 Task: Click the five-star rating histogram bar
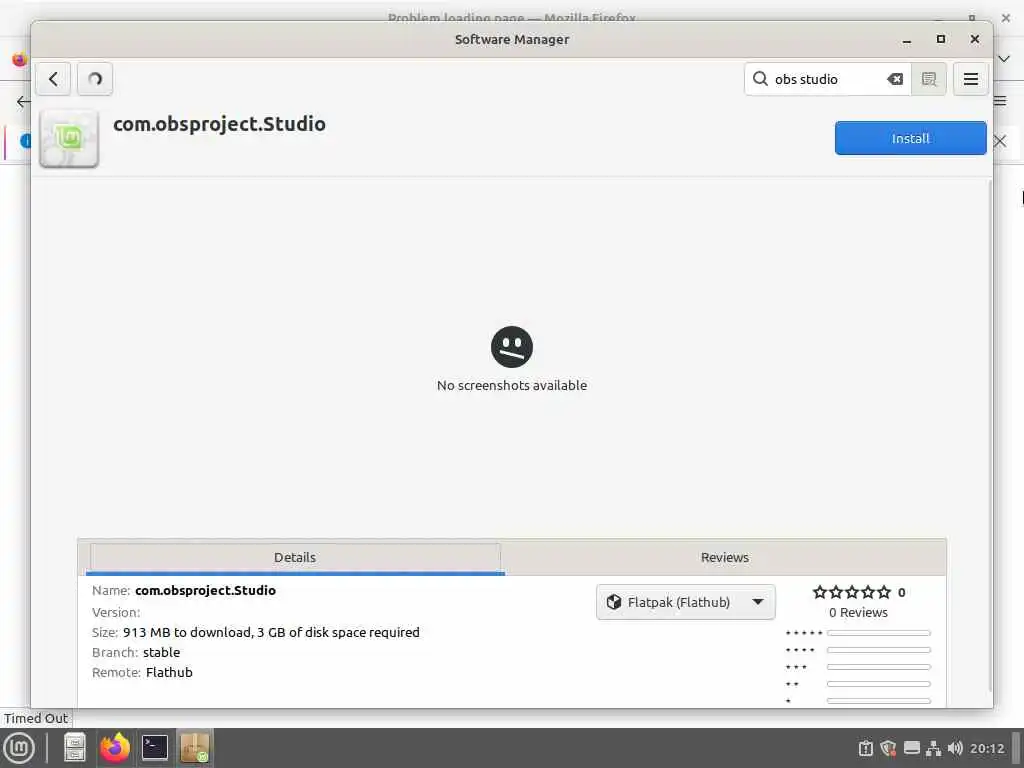coord(878,633)
